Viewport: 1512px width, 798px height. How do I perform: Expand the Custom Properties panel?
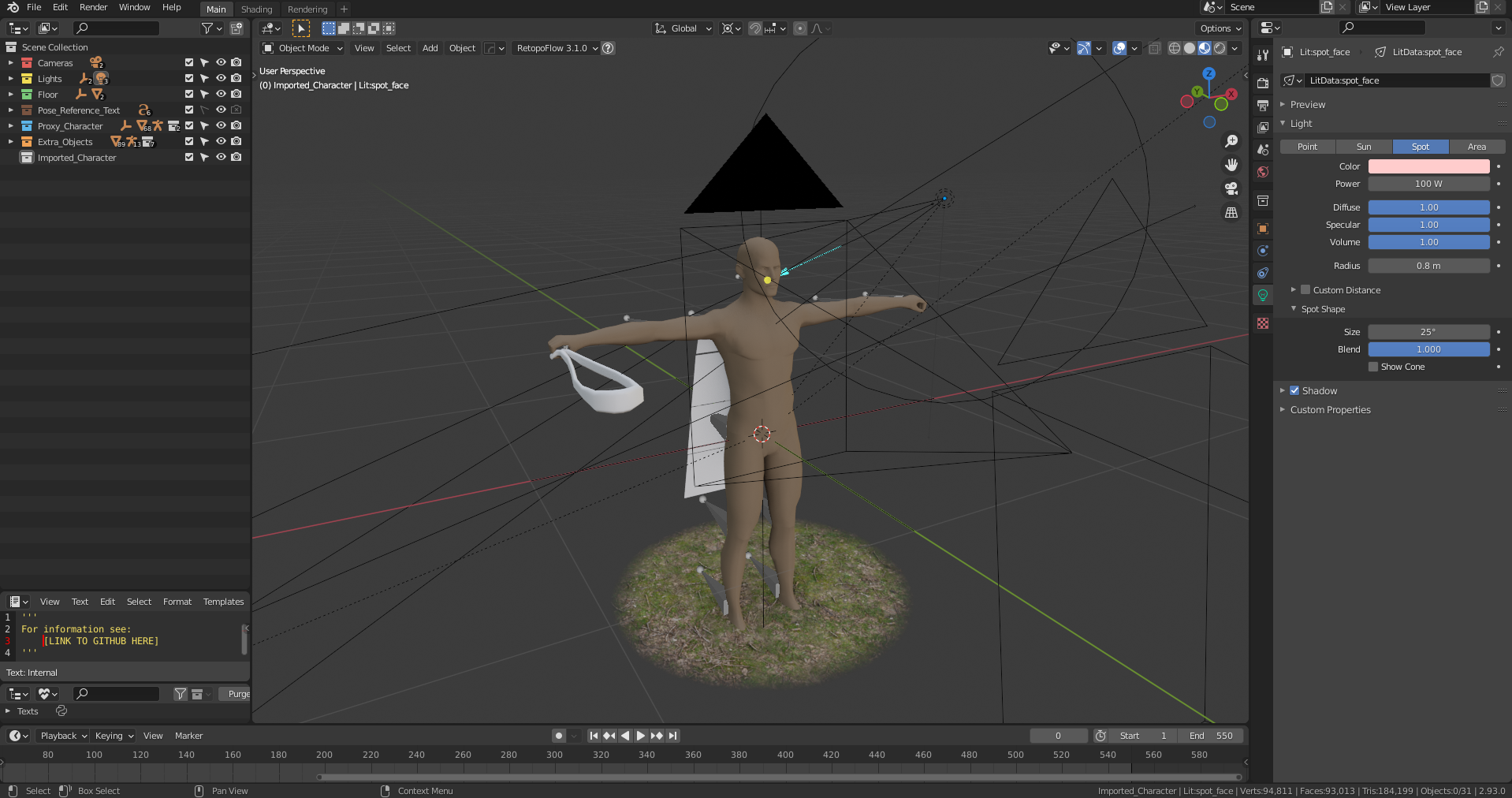(x=1330, y=409)
